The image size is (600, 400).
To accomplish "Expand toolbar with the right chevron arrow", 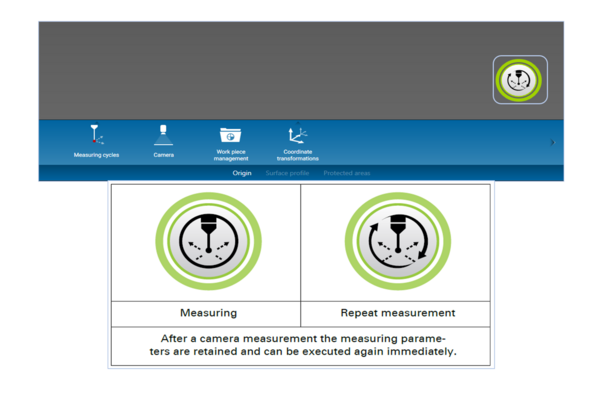I will [553, 142].
